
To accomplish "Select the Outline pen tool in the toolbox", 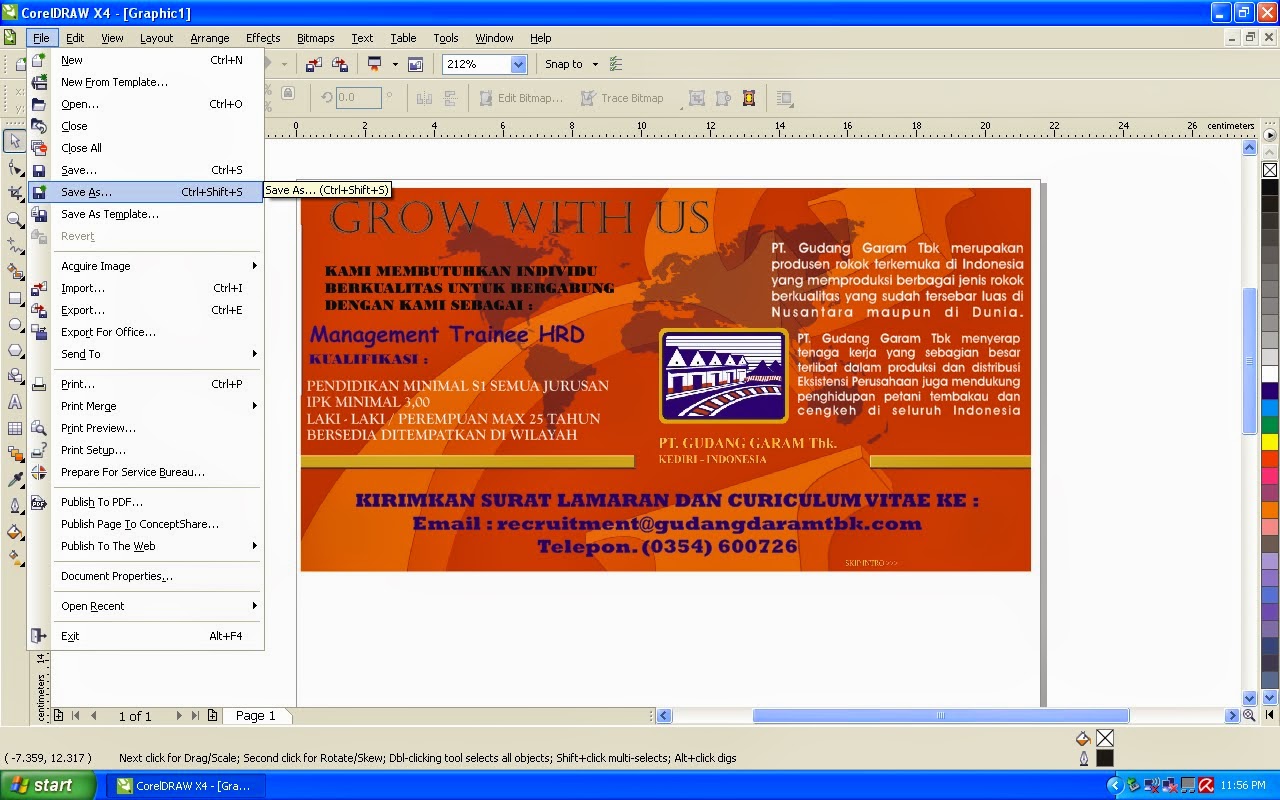I will [x=15, y=506].
